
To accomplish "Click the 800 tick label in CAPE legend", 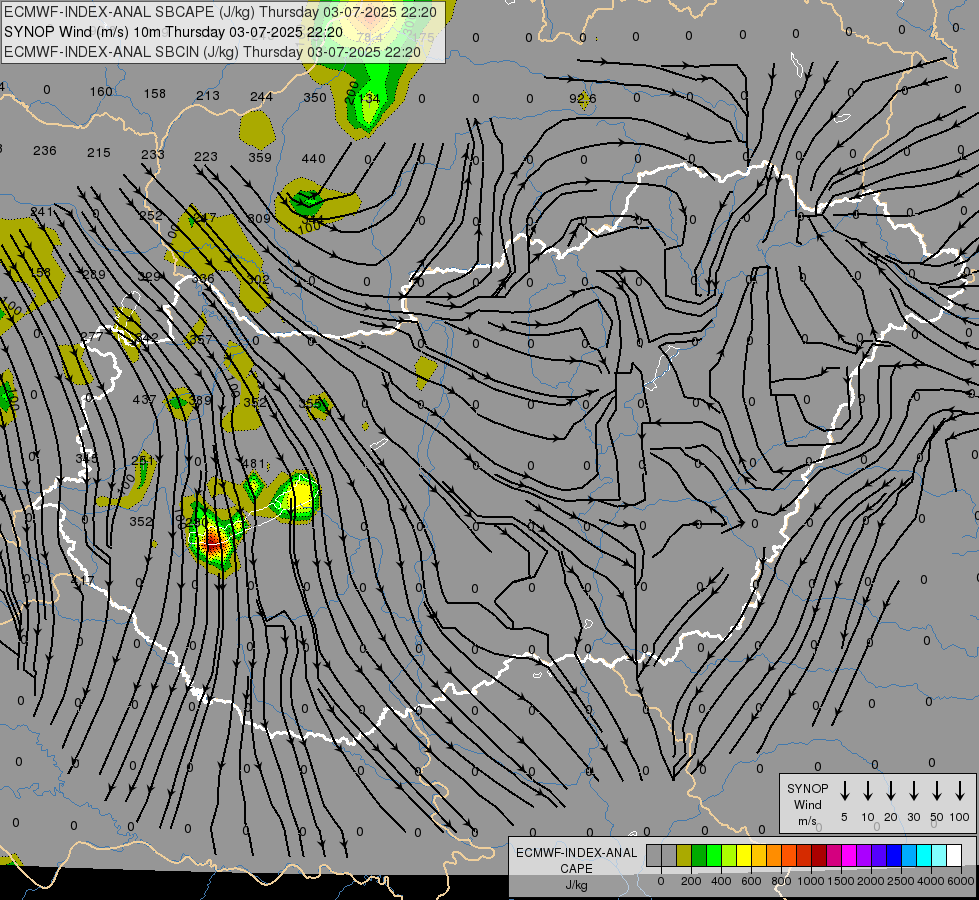I will [x=781, y=881].
